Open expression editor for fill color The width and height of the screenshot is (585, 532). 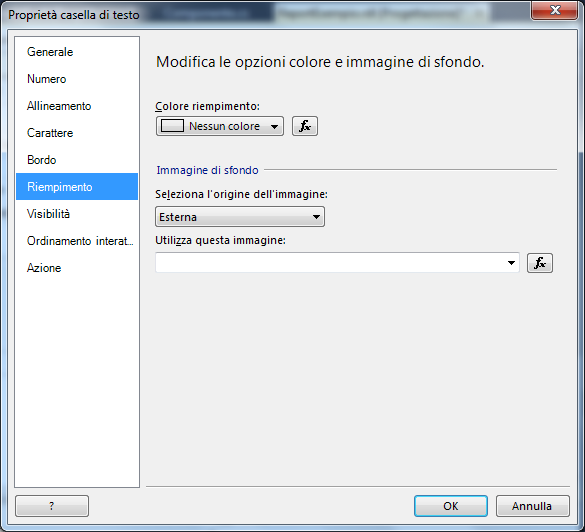[x=304, y=126]
